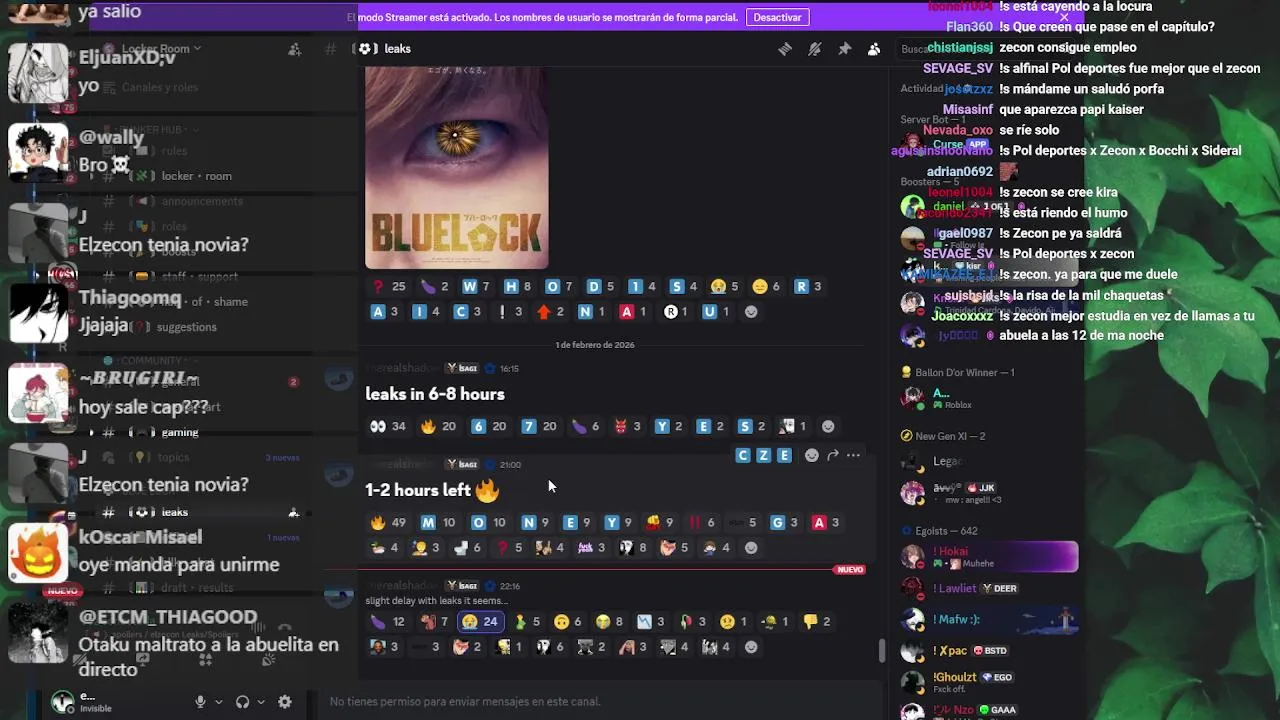Toggle the eyes reaction with 34 votes
Image resolution: width=1280 pixels, height=720 pixels.
(x=388, y=426)
